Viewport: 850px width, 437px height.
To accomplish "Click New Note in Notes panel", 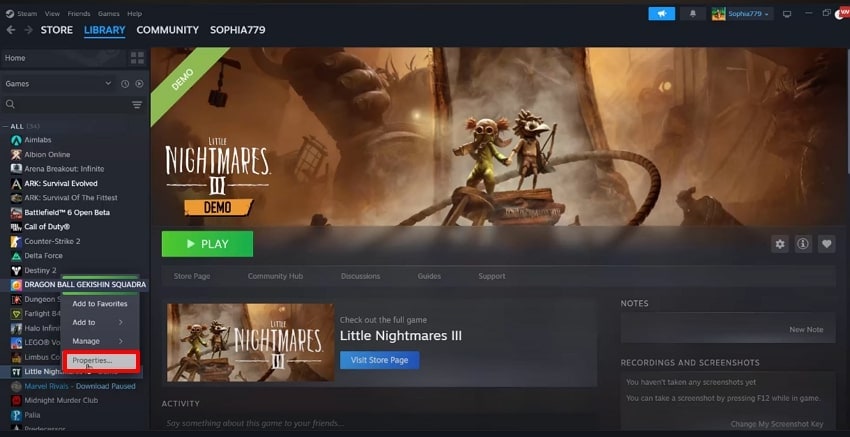I will 806,329.
